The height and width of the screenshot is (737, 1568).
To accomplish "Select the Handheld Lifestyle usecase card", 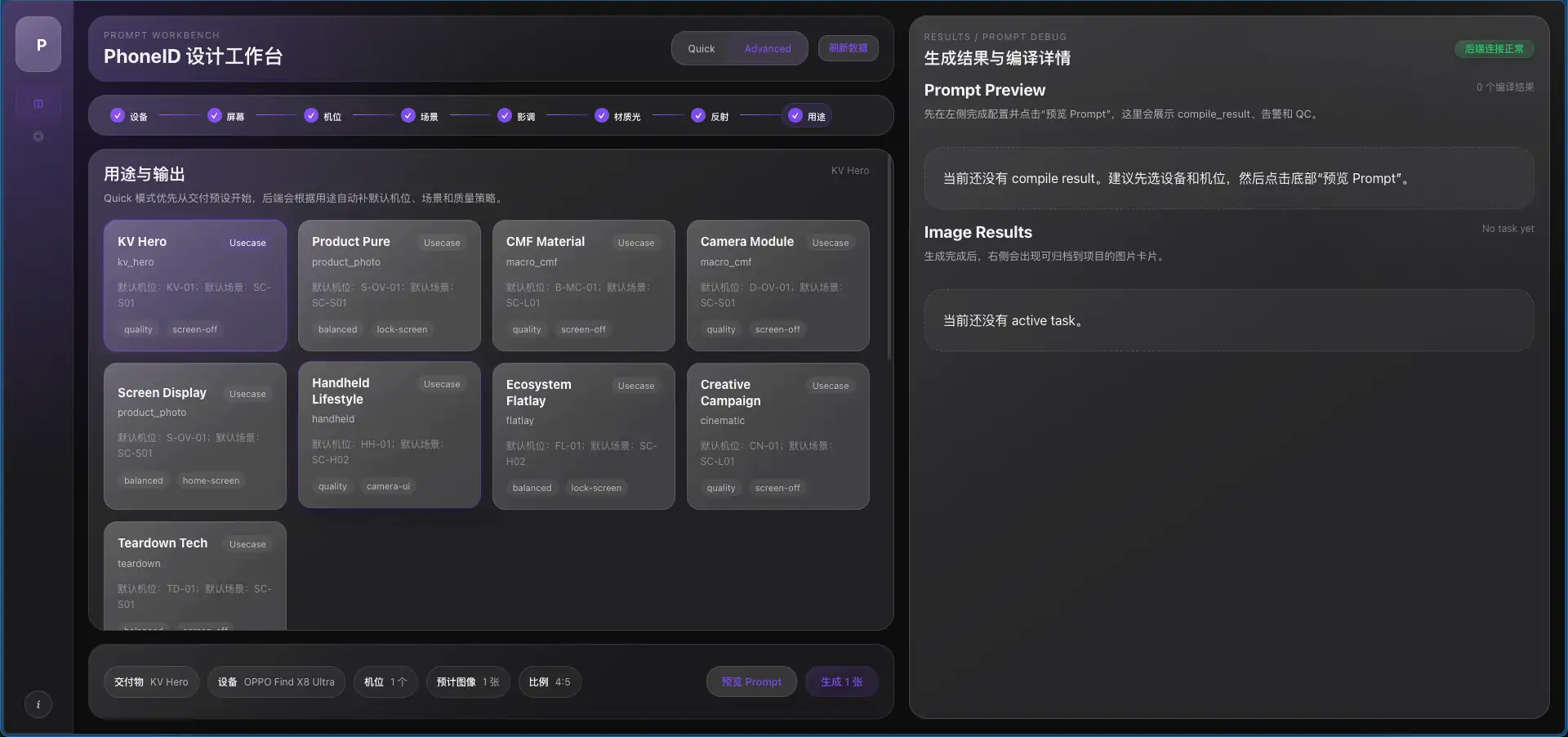I will pyautogui.click(x=390, y=435).
